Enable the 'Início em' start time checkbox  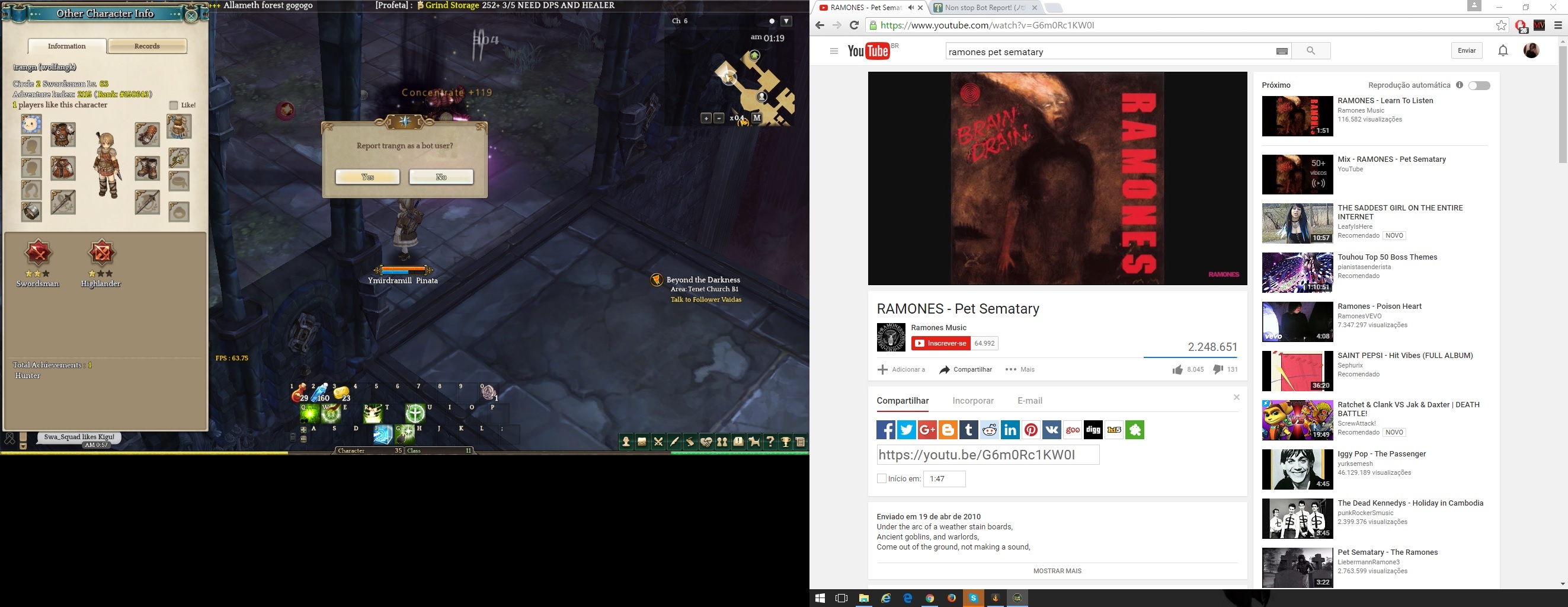[881, 478]
